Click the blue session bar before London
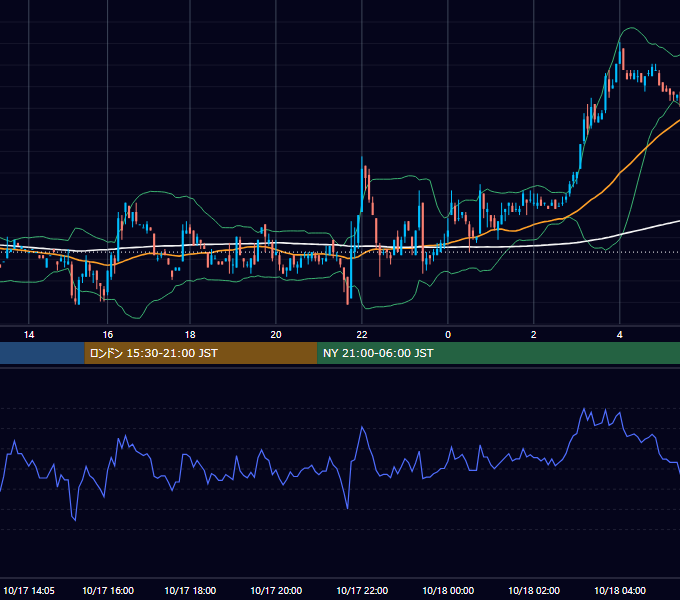This screenshot has height=600, width=680. 42,353
